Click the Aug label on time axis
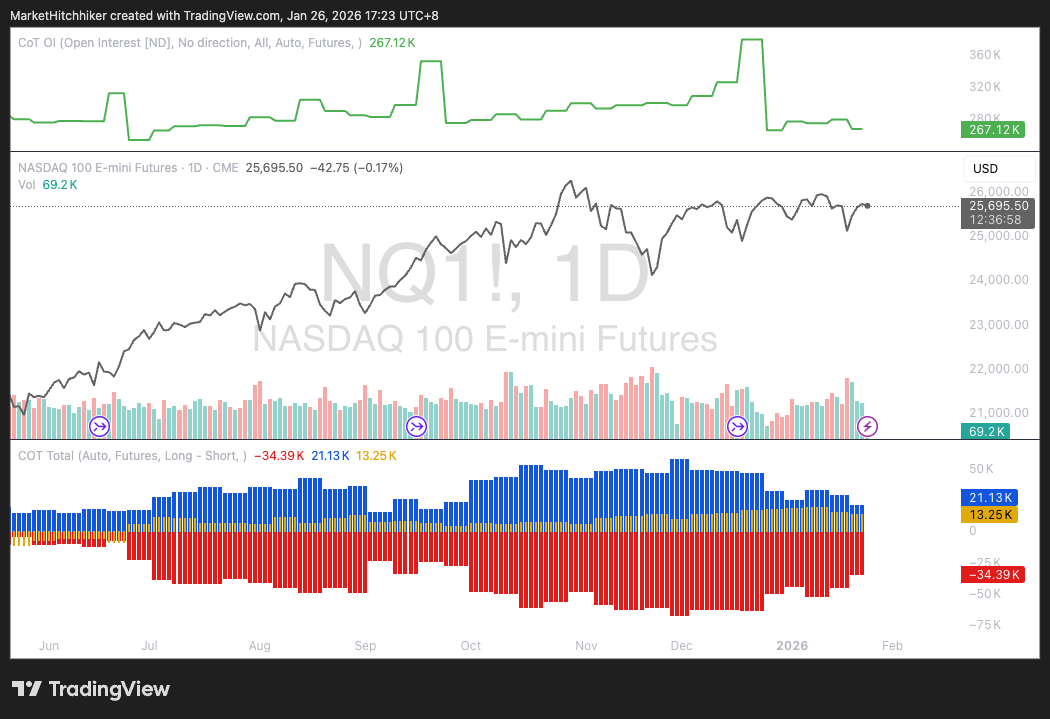 260,645
